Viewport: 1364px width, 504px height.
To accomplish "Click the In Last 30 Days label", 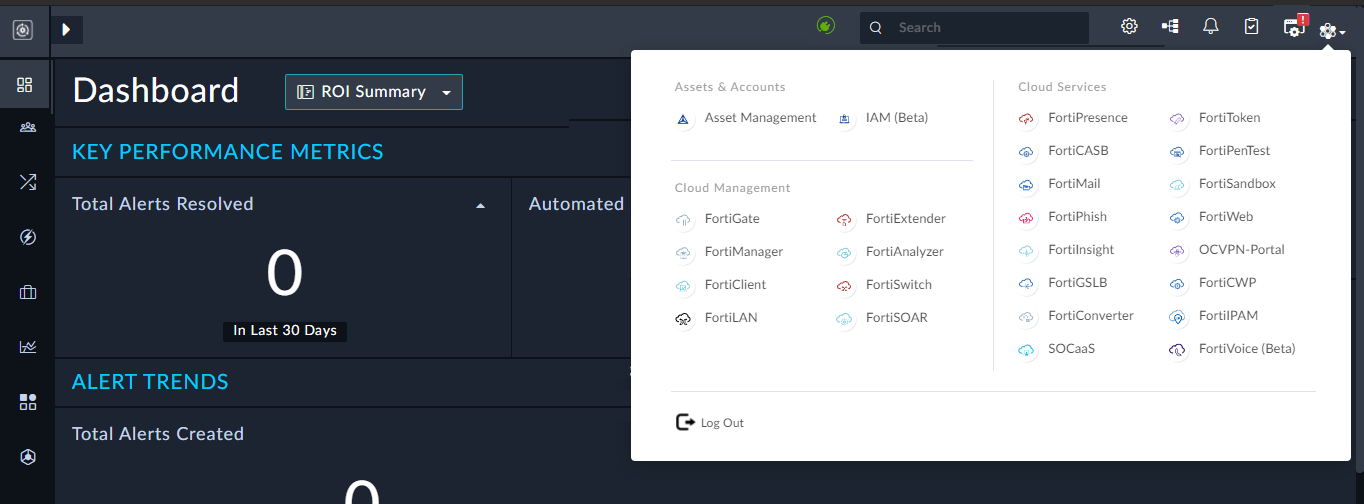I will (x=285, y=331).
